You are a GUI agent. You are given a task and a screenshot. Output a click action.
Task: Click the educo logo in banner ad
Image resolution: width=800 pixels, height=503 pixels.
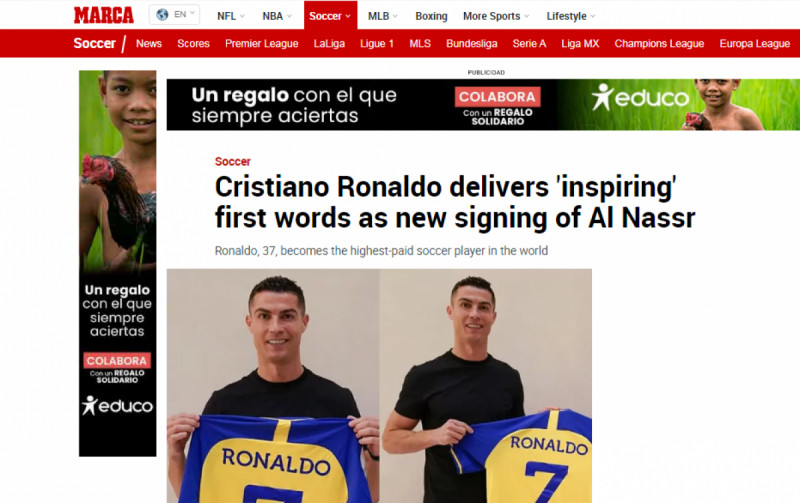(640, 97)
